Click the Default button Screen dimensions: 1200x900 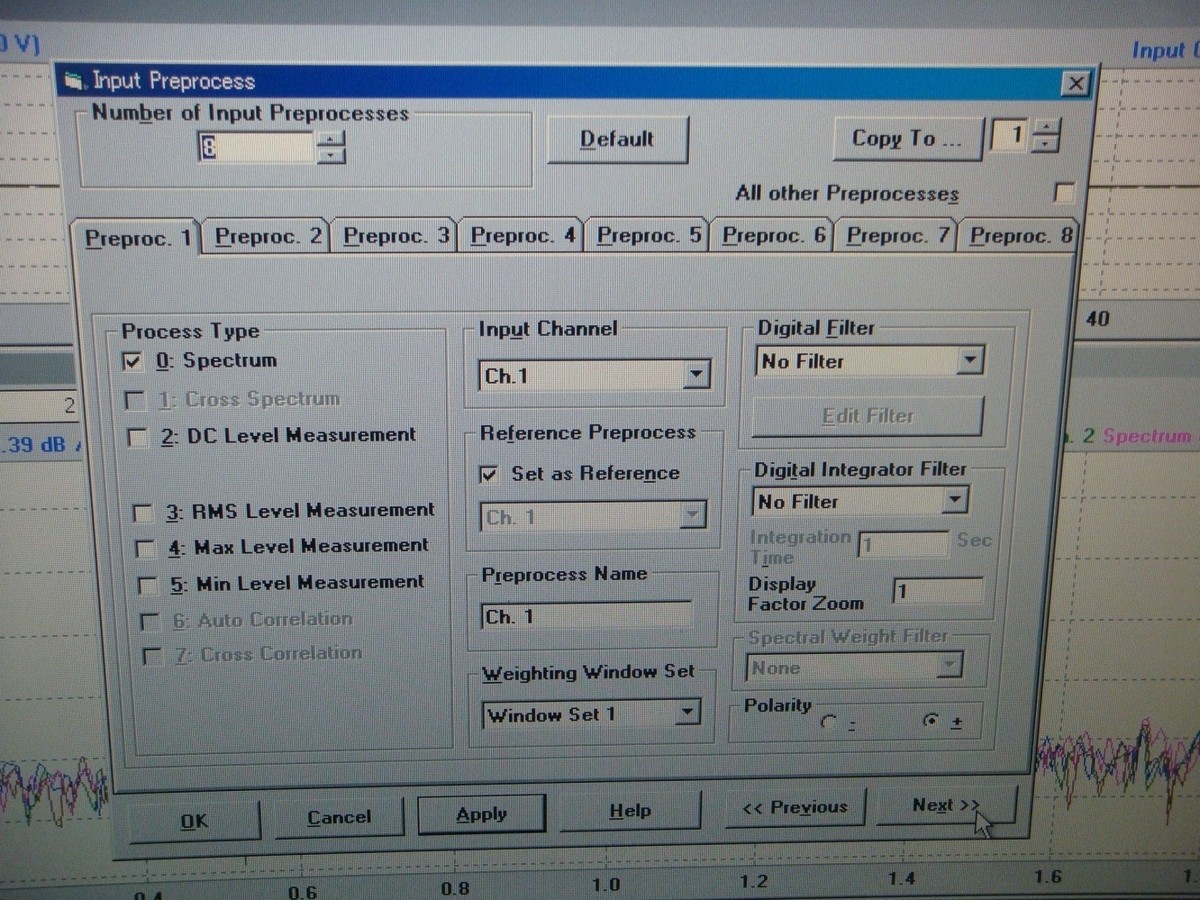pos(617,140)
